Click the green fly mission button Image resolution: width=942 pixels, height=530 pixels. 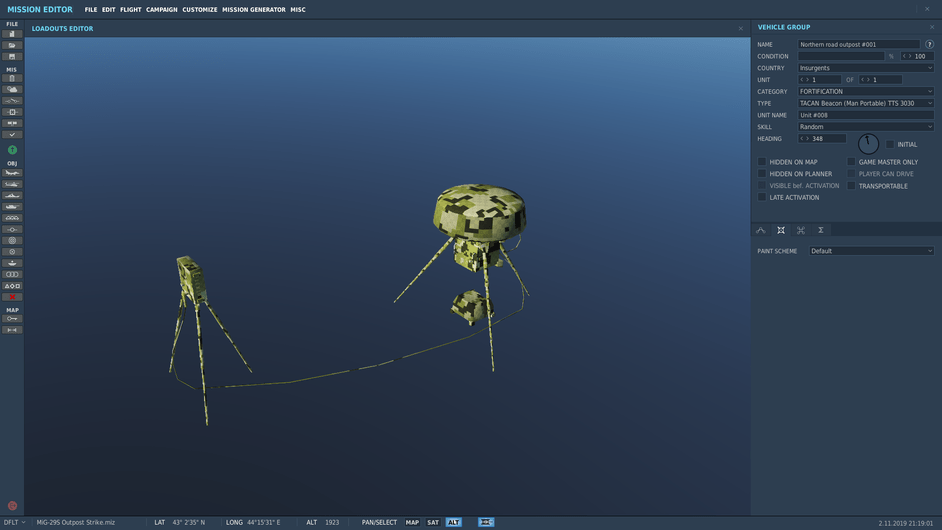pyautogui.click(x=12, y=150)
